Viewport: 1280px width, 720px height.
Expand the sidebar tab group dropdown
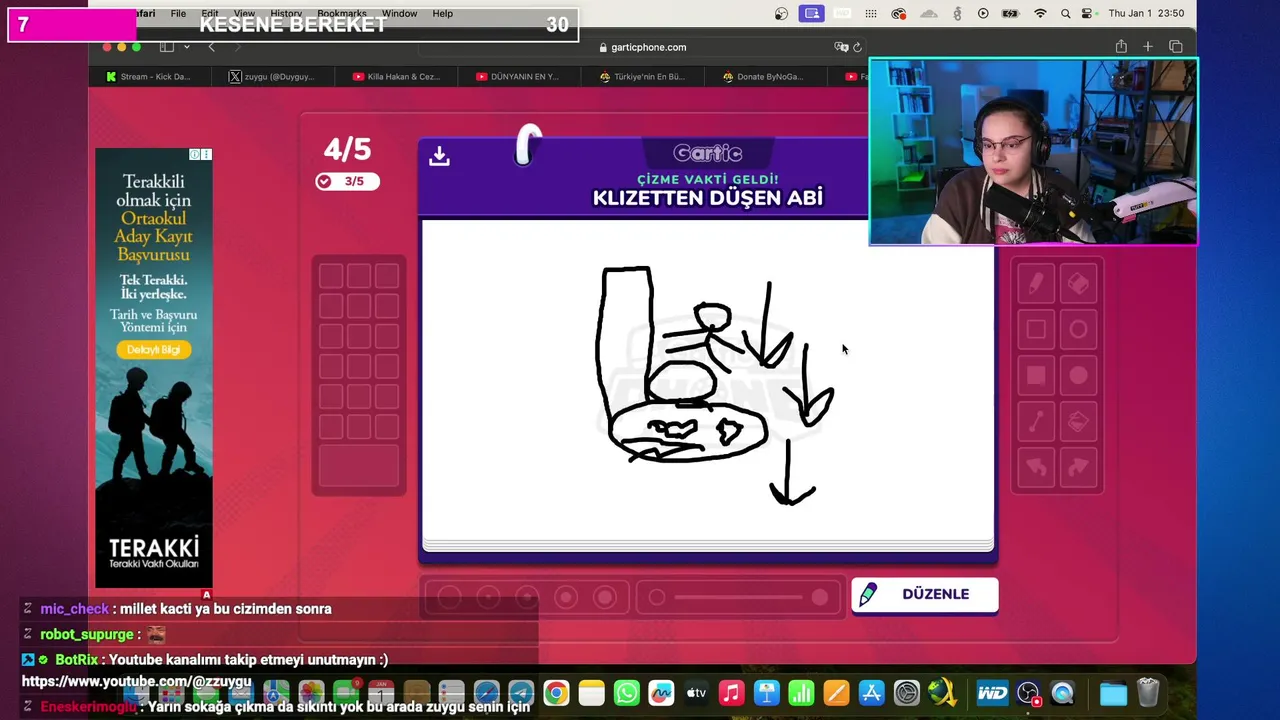186,47
